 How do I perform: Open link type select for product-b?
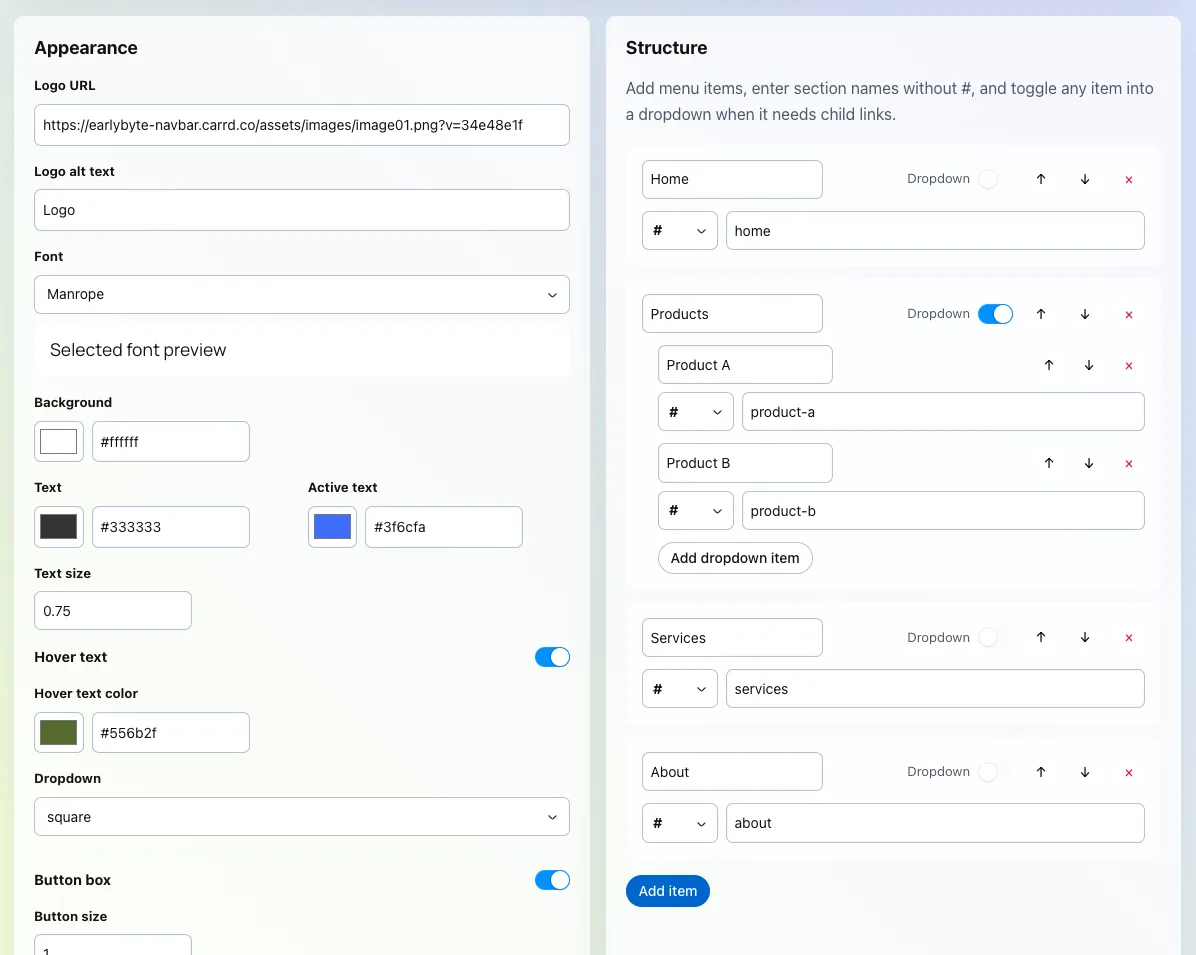tap(696, 510)
